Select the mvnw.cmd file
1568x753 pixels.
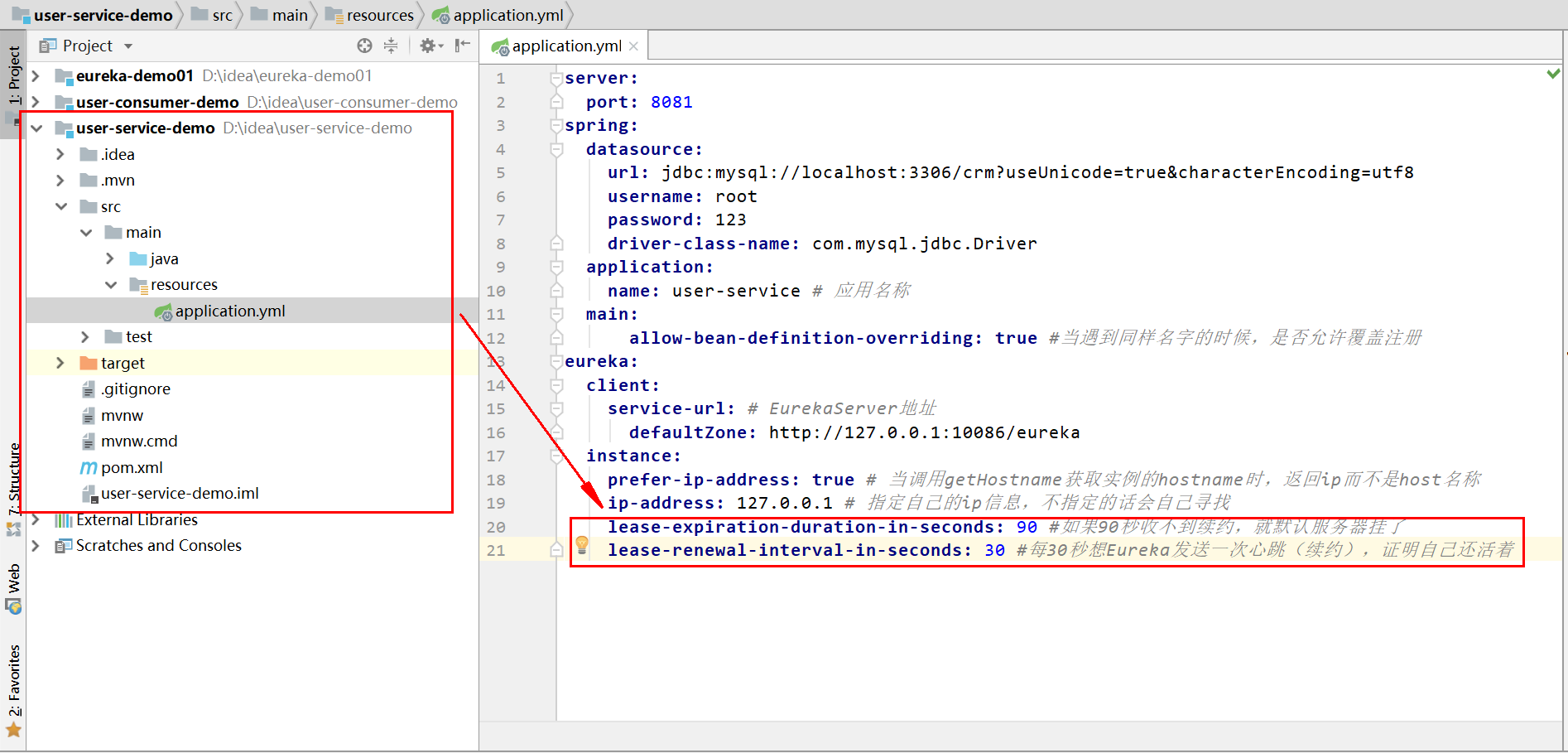[x=129, y=442]
